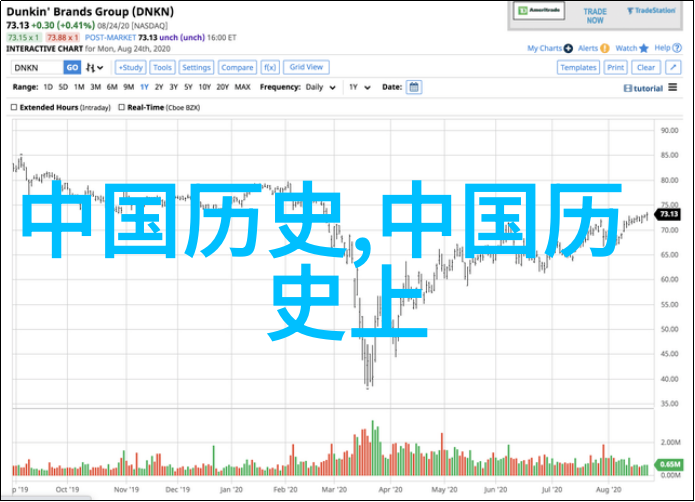Click the Dunkin' Brands Group (DNKN) title
This screenshot has height=502, width=695.
coord(90,12)
